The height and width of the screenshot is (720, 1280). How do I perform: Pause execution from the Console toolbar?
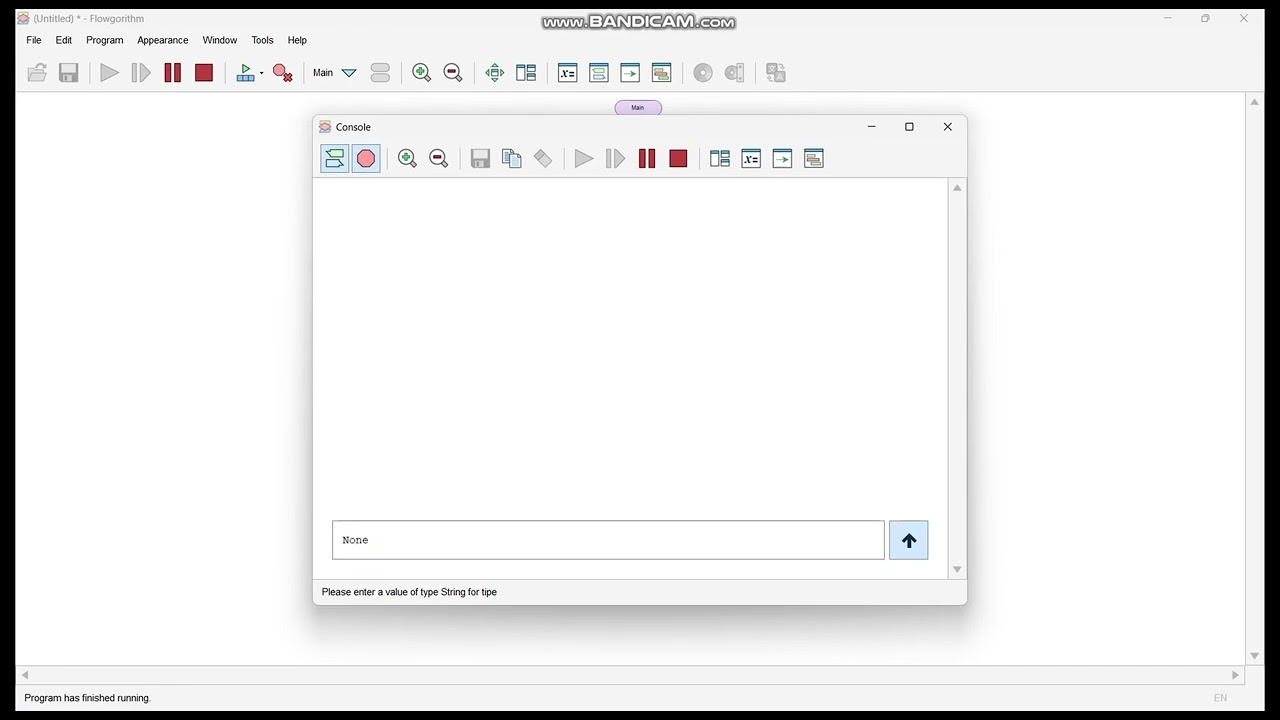[647, 158]
